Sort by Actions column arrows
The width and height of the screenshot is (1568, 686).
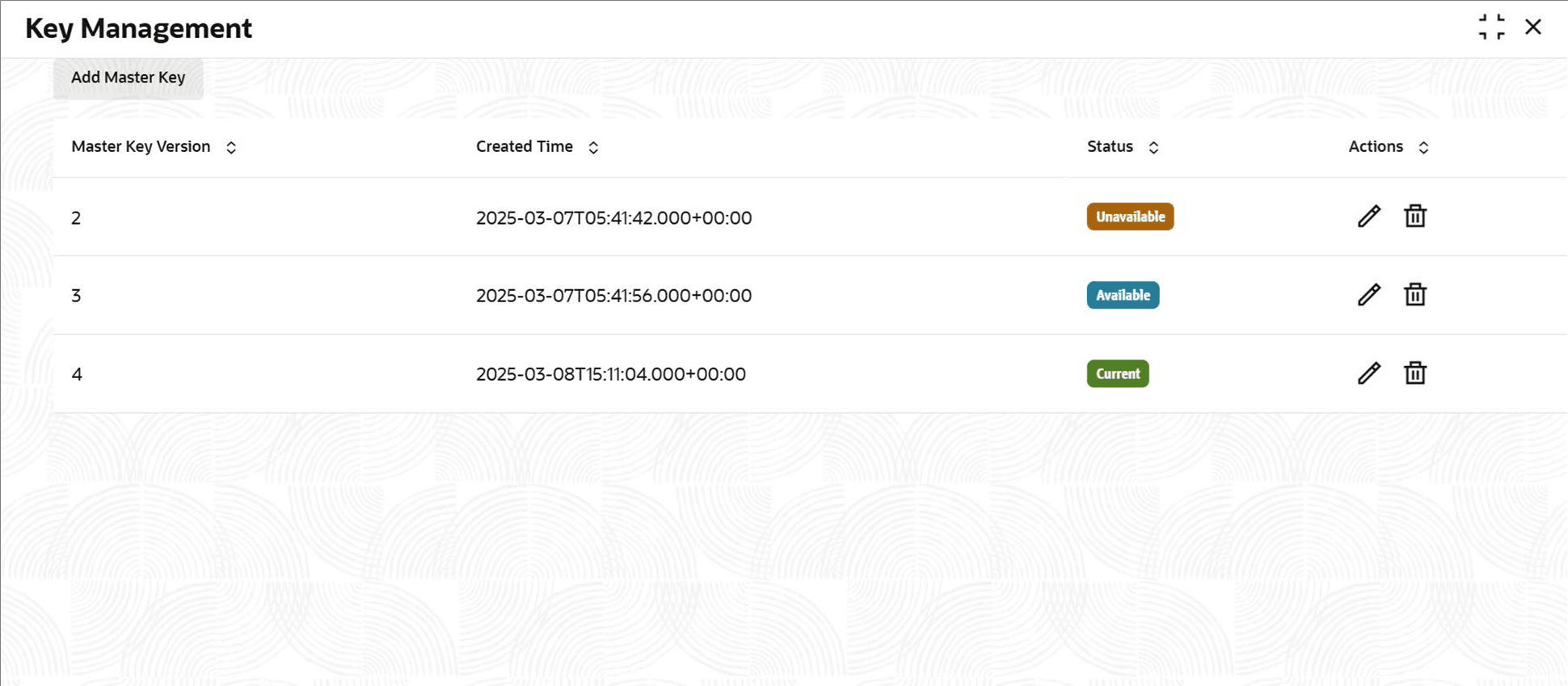click(1423, 147)
